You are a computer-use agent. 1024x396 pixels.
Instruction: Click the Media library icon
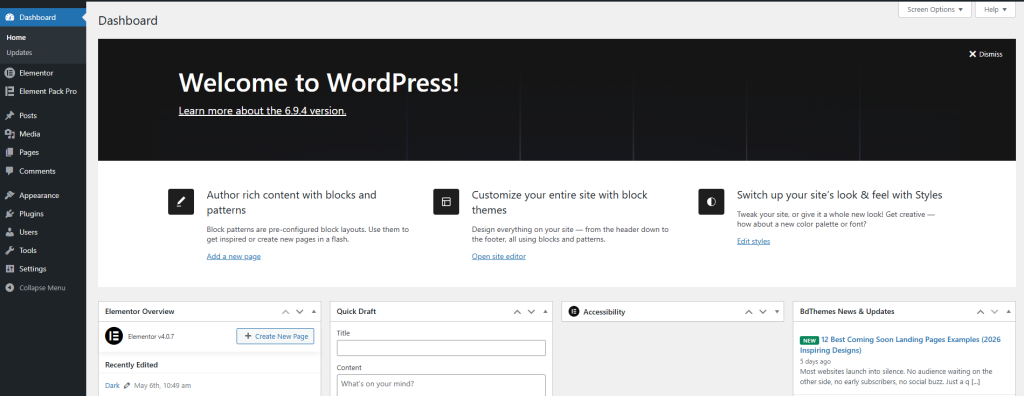click(x=10, y=134)
